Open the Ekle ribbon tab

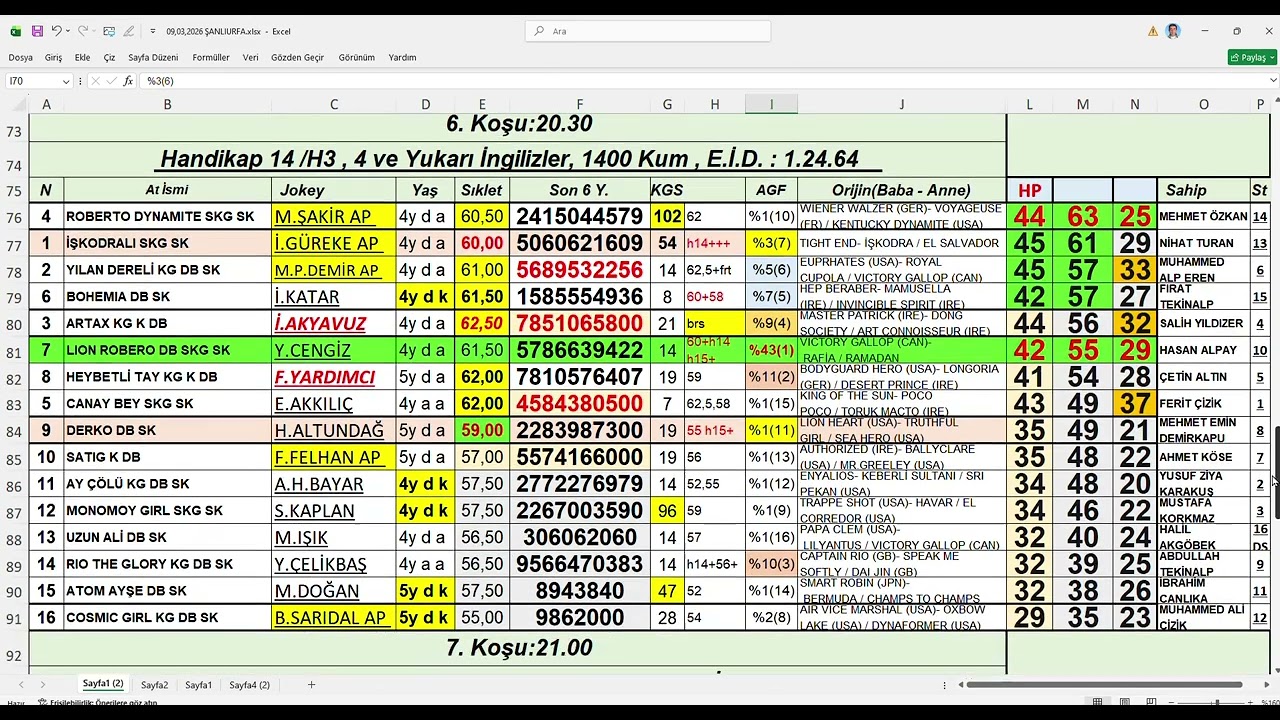(82, 57)
